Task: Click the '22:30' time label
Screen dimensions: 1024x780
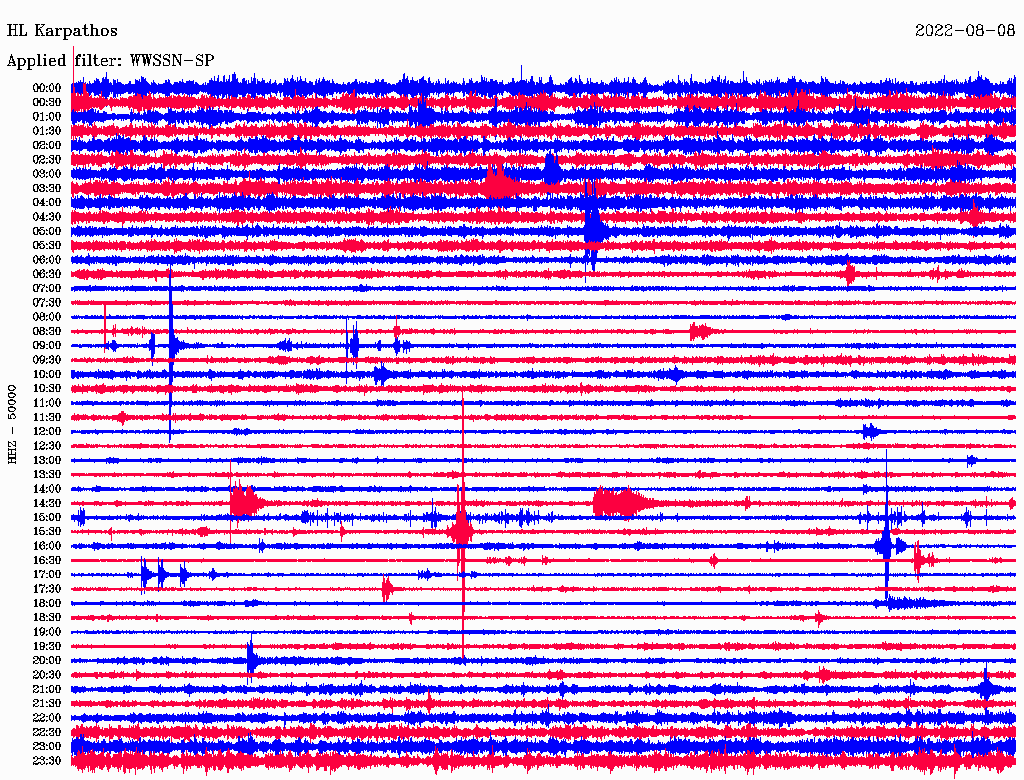Action: [x=47, y=732]
